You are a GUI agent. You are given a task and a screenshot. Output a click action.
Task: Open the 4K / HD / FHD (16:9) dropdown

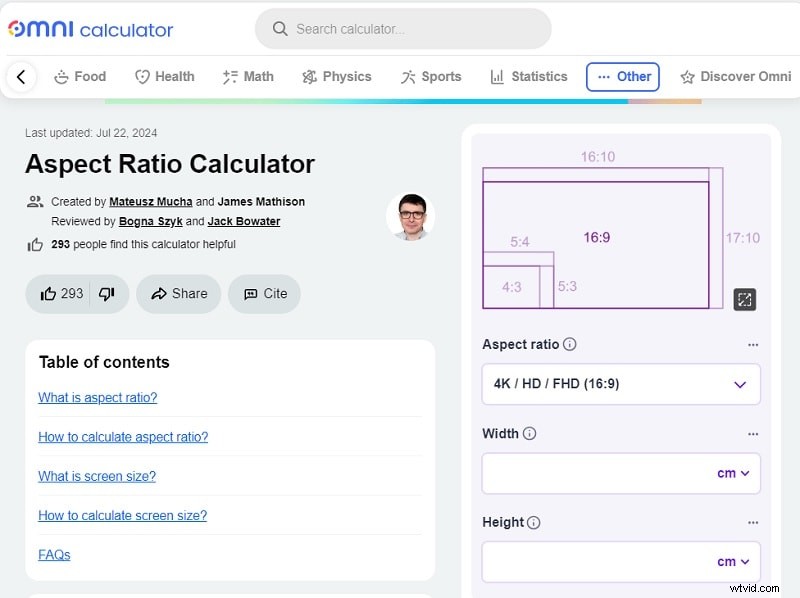[621, 384]
